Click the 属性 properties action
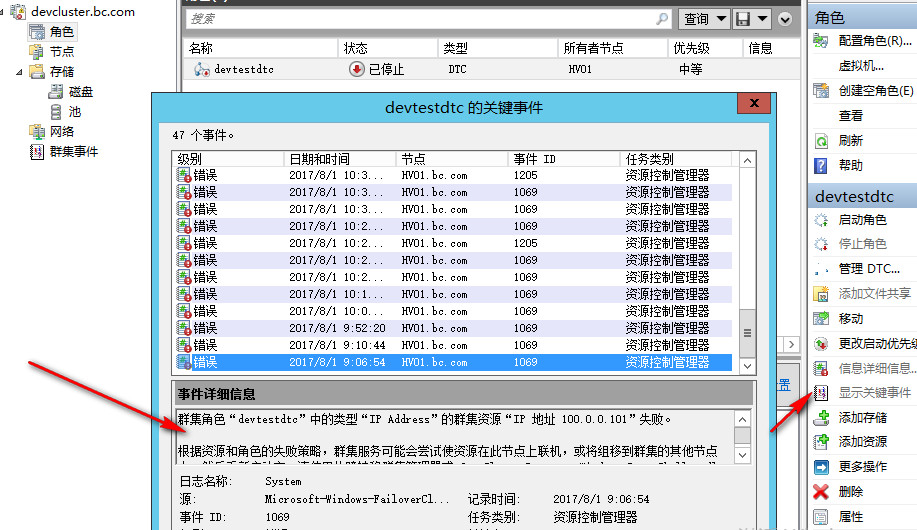The width and height of the screenshot is (917, 530). coord(850,517)
